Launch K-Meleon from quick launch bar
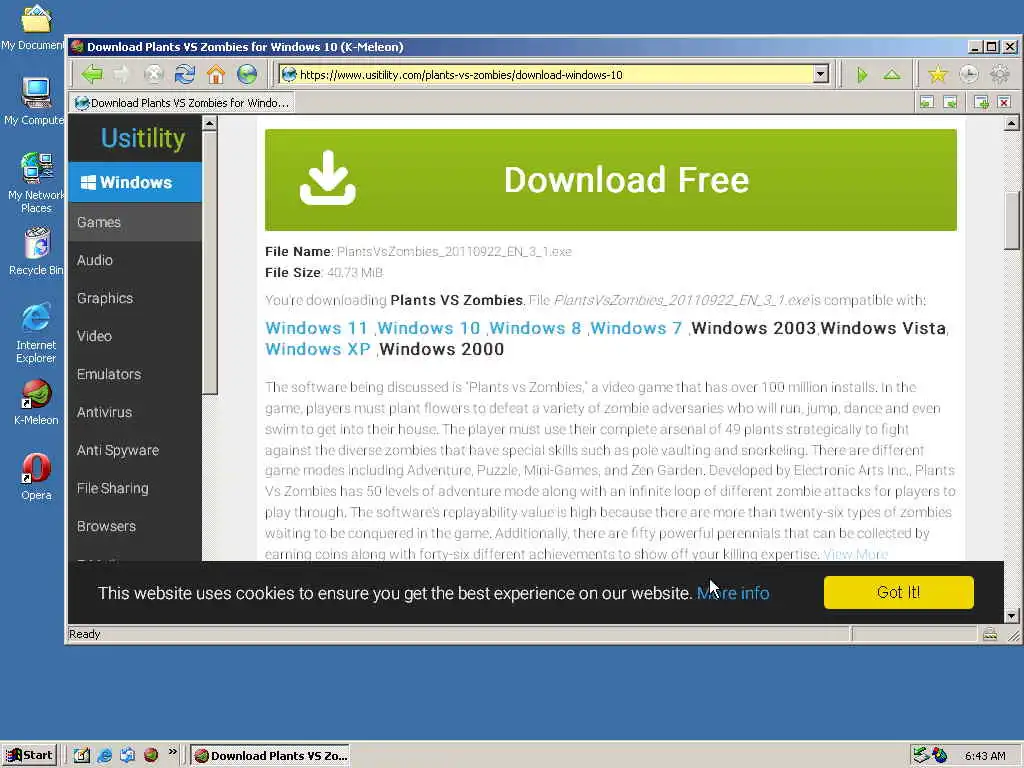The width and height of the screenshot is (1024, 768). pos(151,756)
